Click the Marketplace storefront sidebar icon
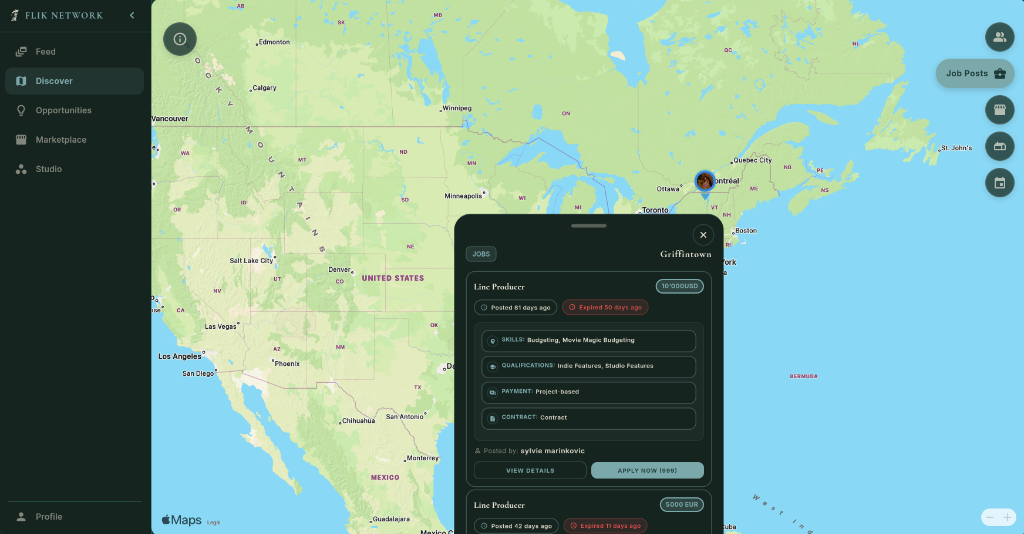 click(x=21, y=140)
